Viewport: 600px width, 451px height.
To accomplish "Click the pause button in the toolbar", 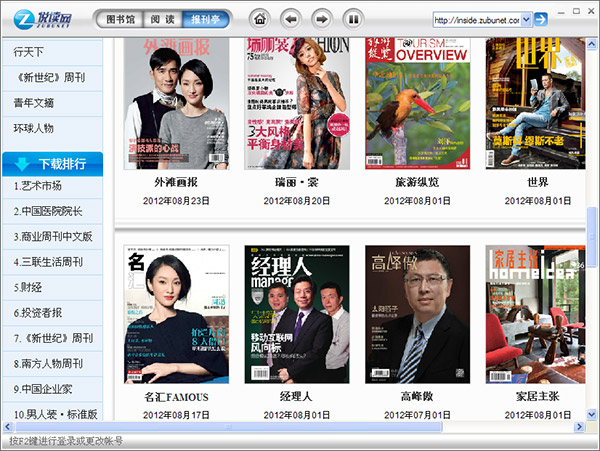I will click(353, 19).
